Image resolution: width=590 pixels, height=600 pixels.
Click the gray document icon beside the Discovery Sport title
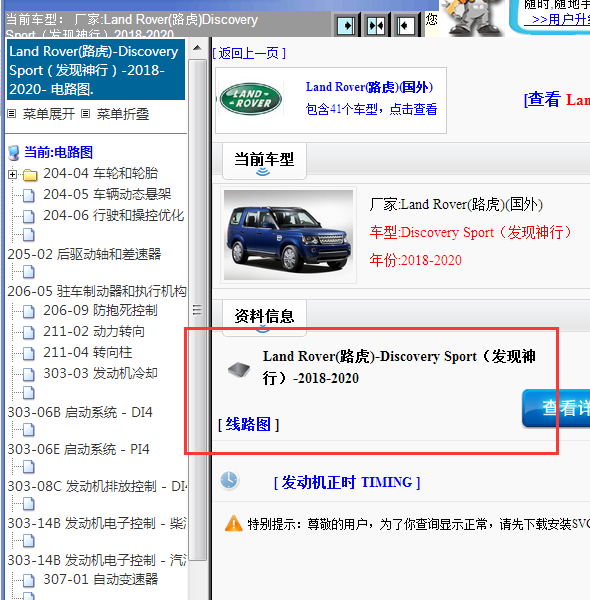[x=239, y=370]
